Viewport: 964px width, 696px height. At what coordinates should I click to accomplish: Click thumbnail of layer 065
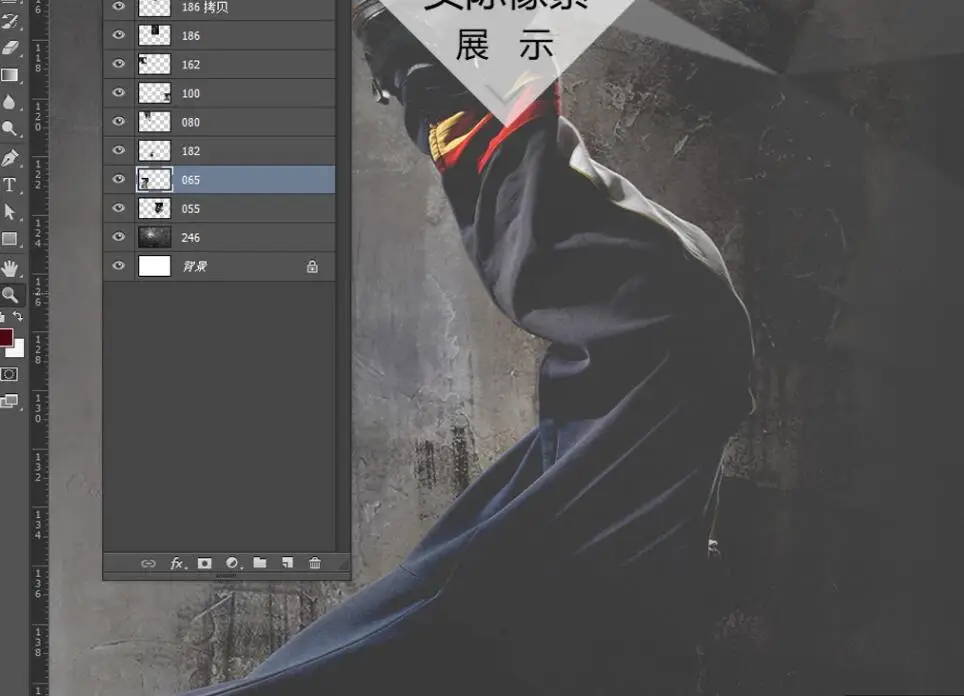(x=154, y=180)
